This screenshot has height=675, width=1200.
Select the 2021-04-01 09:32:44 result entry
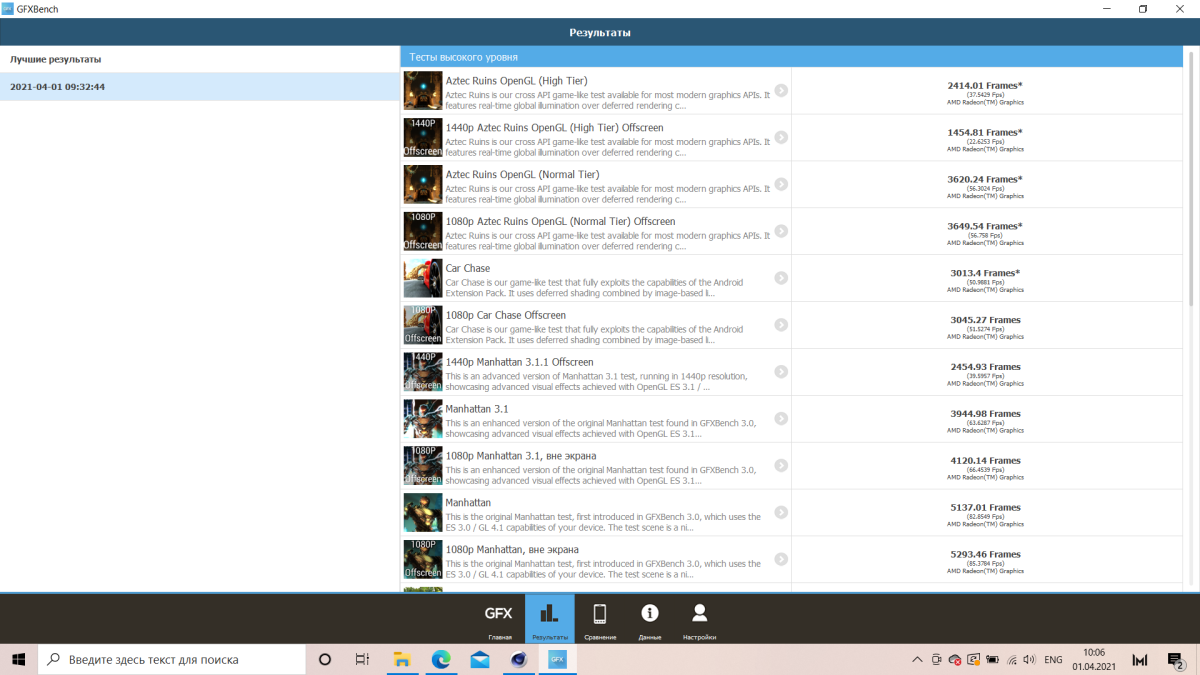pos(200,87)
